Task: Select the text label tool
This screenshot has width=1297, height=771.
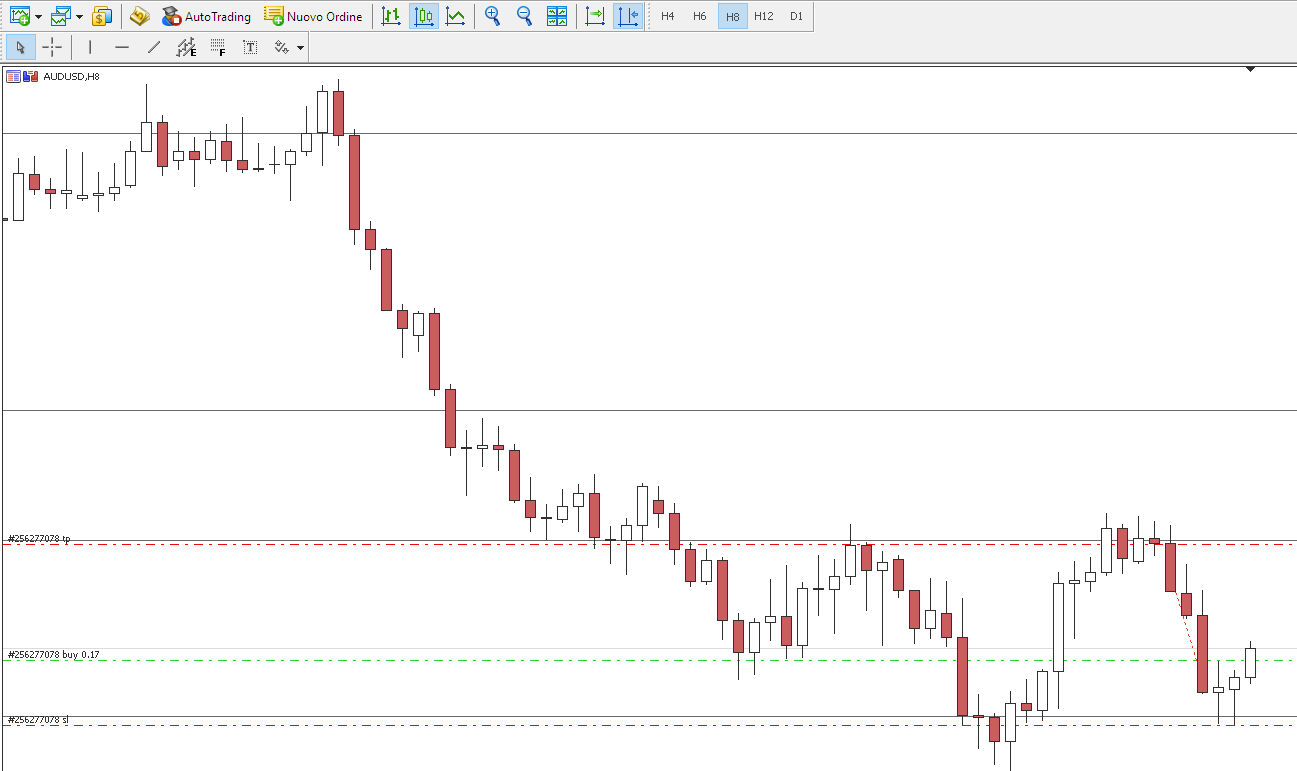Action: click(x=250, y=47)
